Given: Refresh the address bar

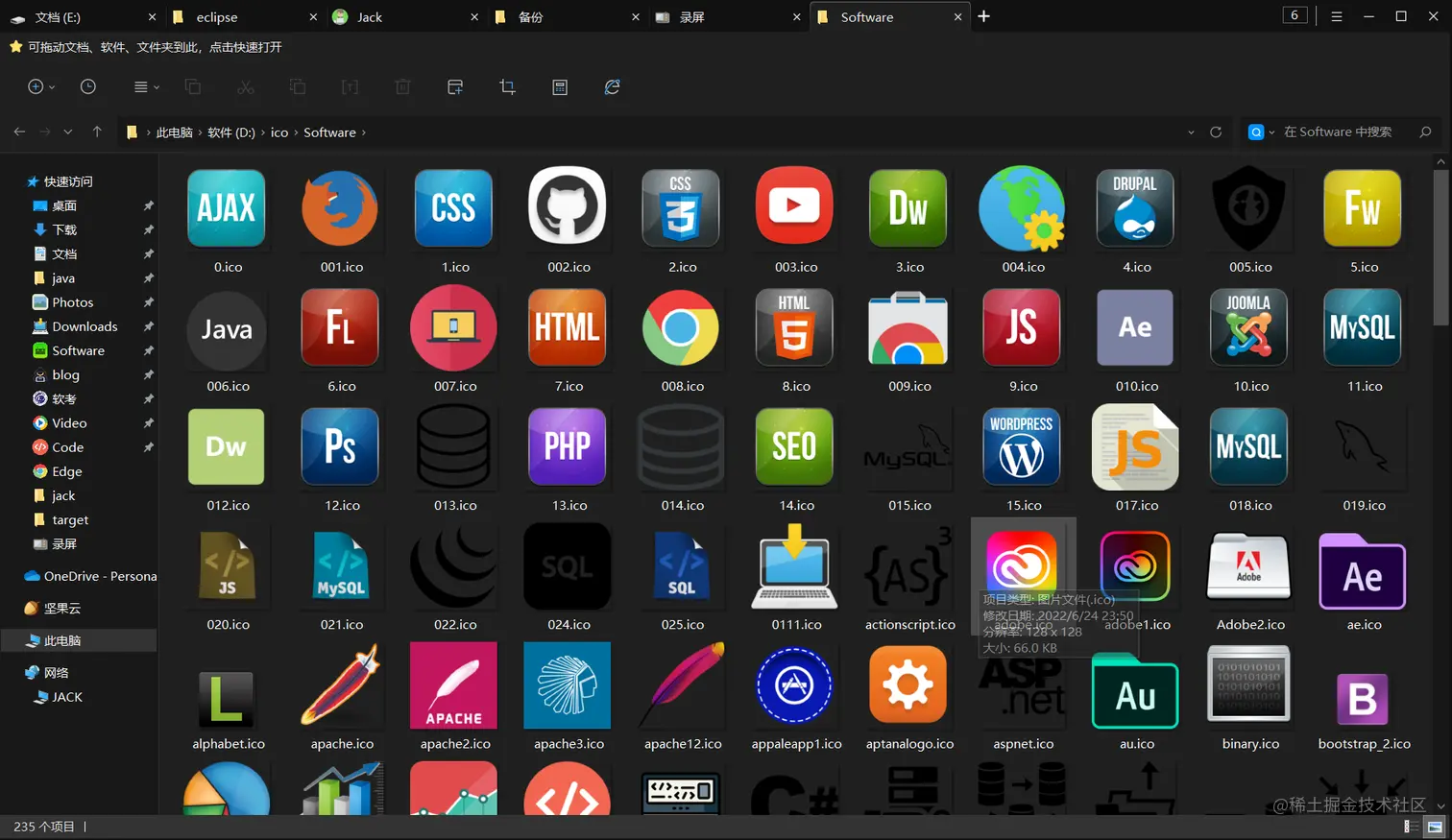Looking at the screenshot, I should coord(1216,132).
